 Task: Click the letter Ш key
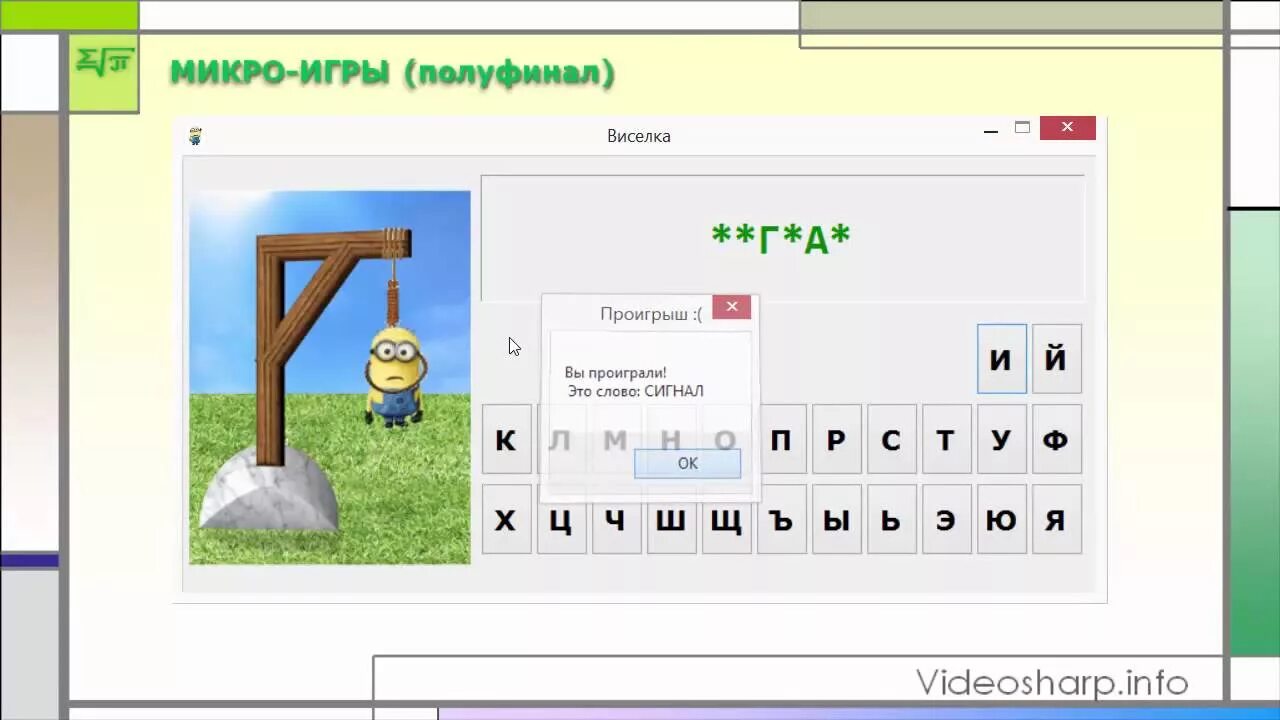click(672, 519)
